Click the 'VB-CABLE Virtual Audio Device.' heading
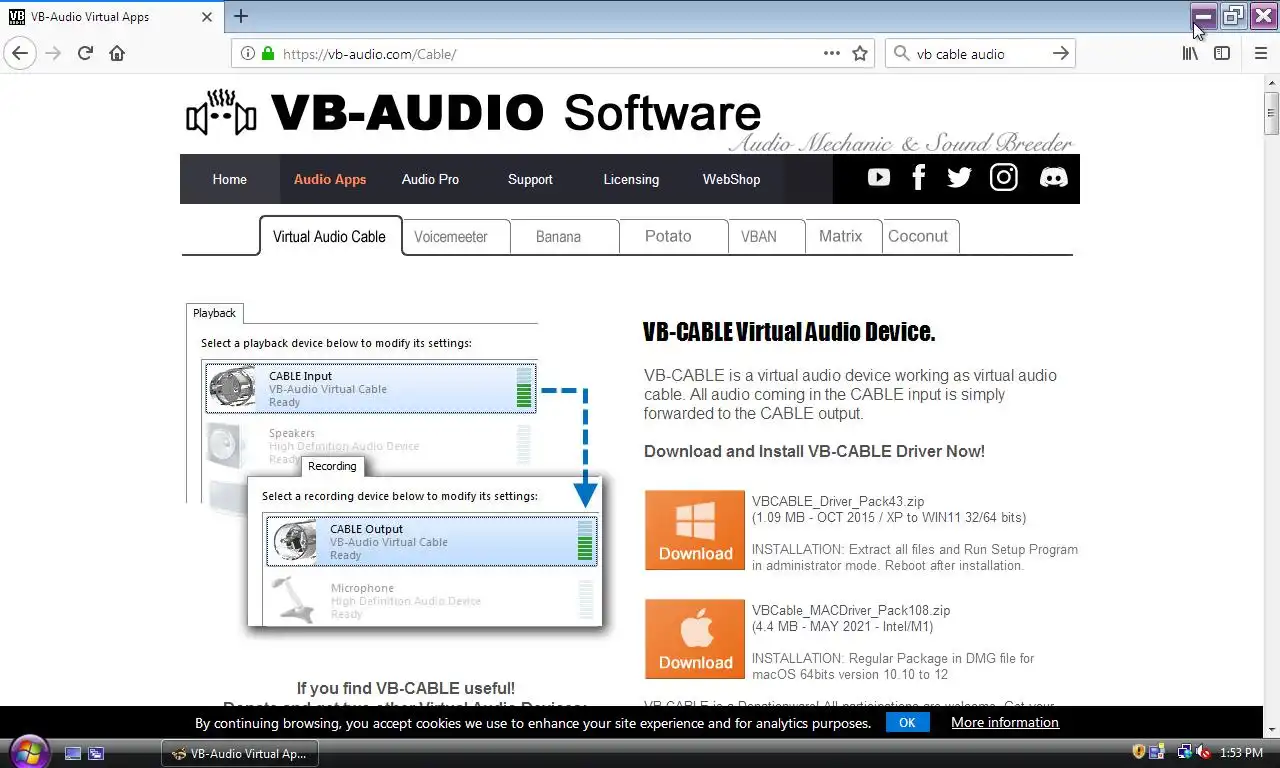 (789, 333)
